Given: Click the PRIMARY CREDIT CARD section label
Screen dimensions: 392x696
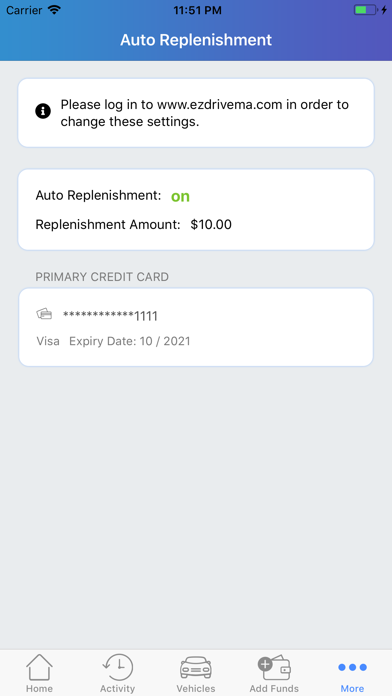Looking at the screenshot, I should point(102,277).
